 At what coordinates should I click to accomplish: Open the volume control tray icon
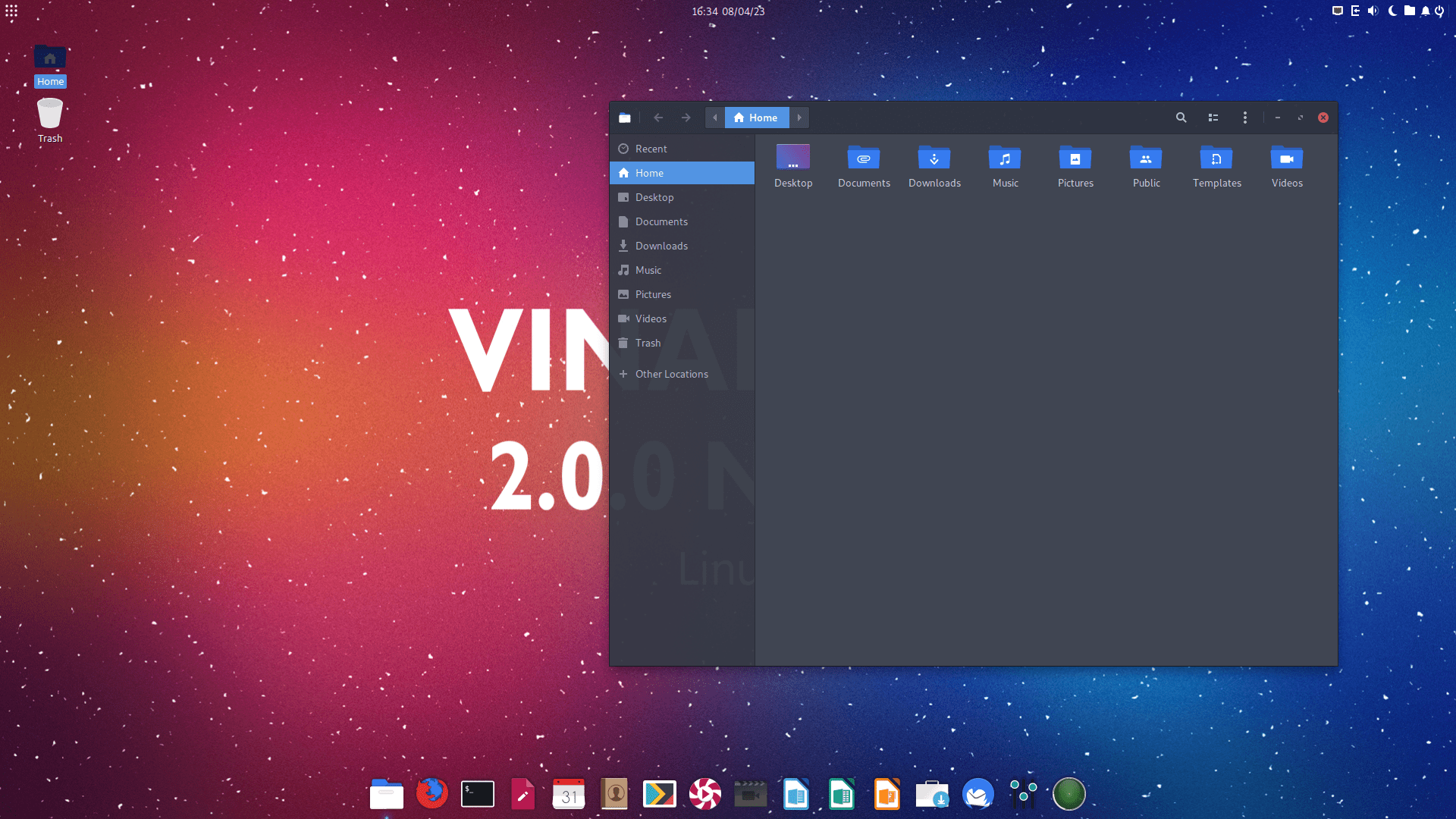point(1373,11)
